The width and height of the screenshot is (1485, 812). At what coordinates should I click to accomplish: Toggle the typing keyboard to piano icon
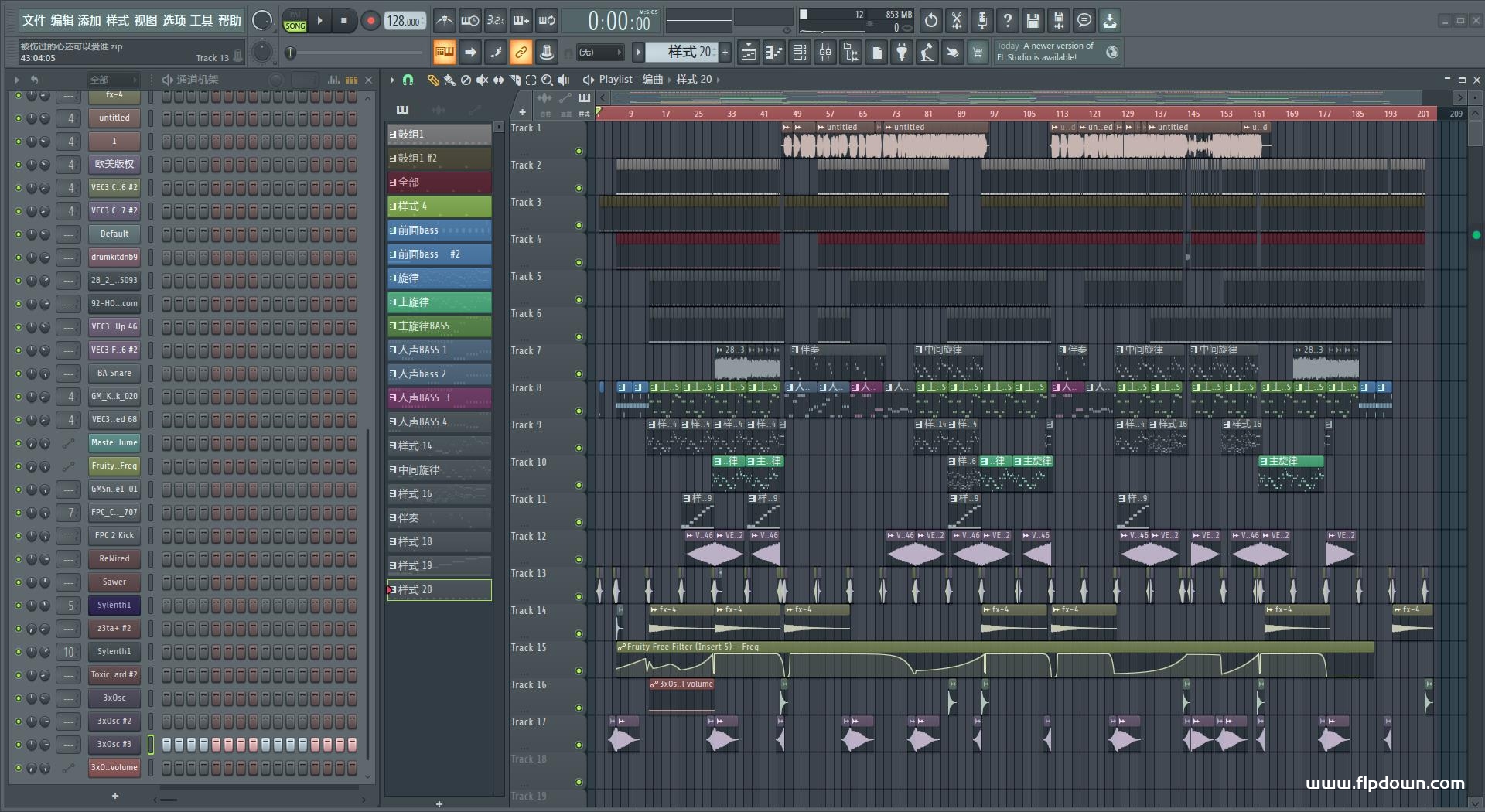(444, 53)
